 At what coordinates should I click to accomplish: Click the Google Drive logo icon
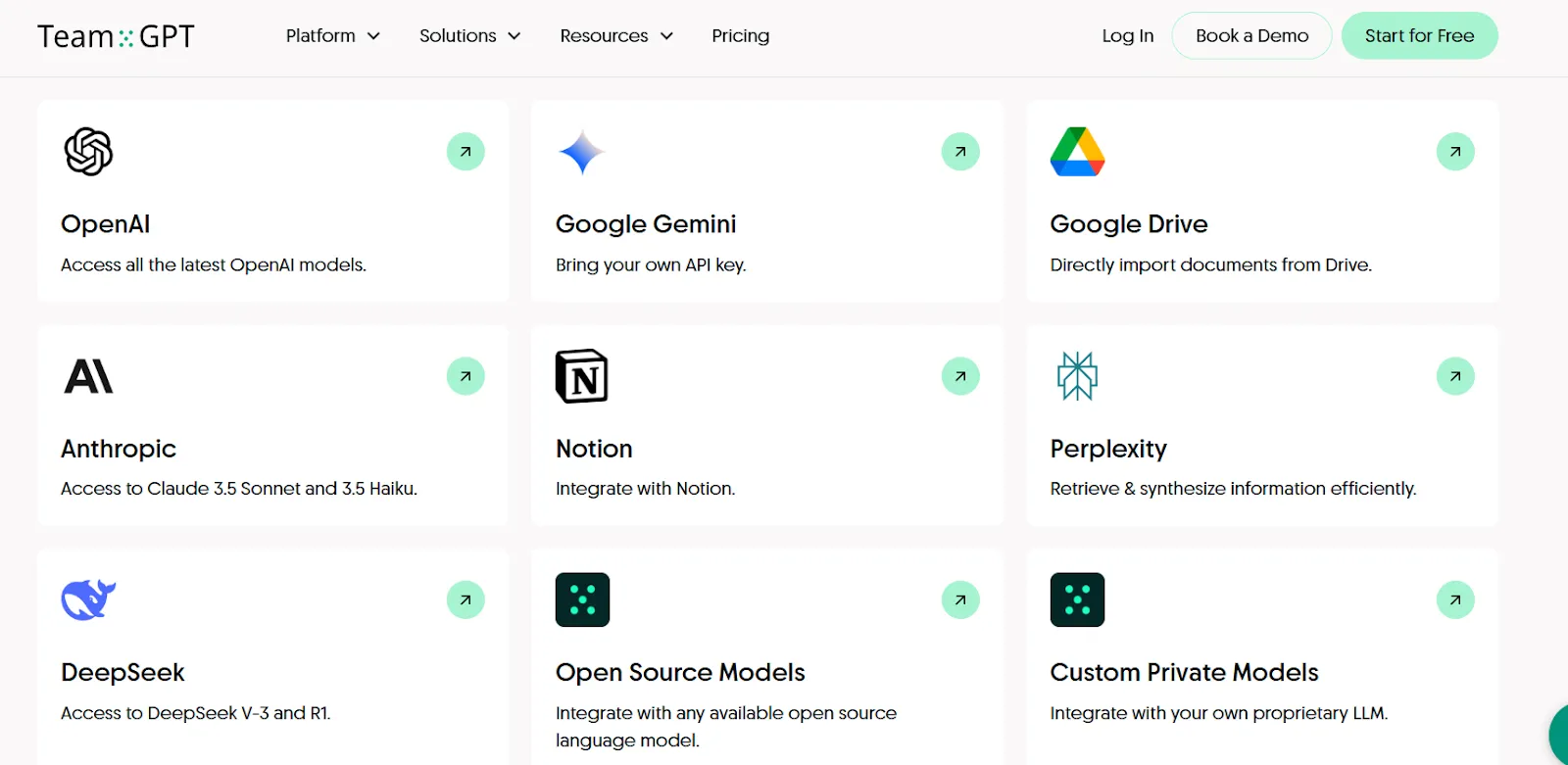coord(1077,152)
